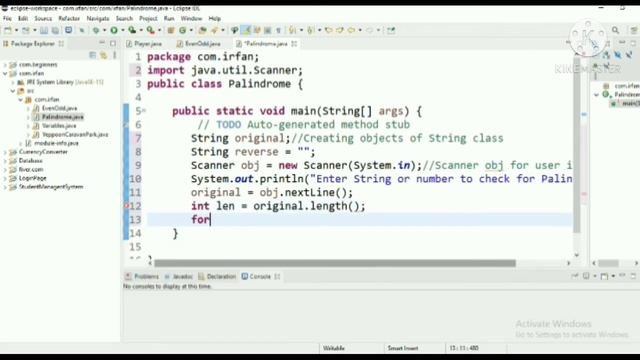Open dropdown arrow next to Debug button
640x360 pixels.
104,30
